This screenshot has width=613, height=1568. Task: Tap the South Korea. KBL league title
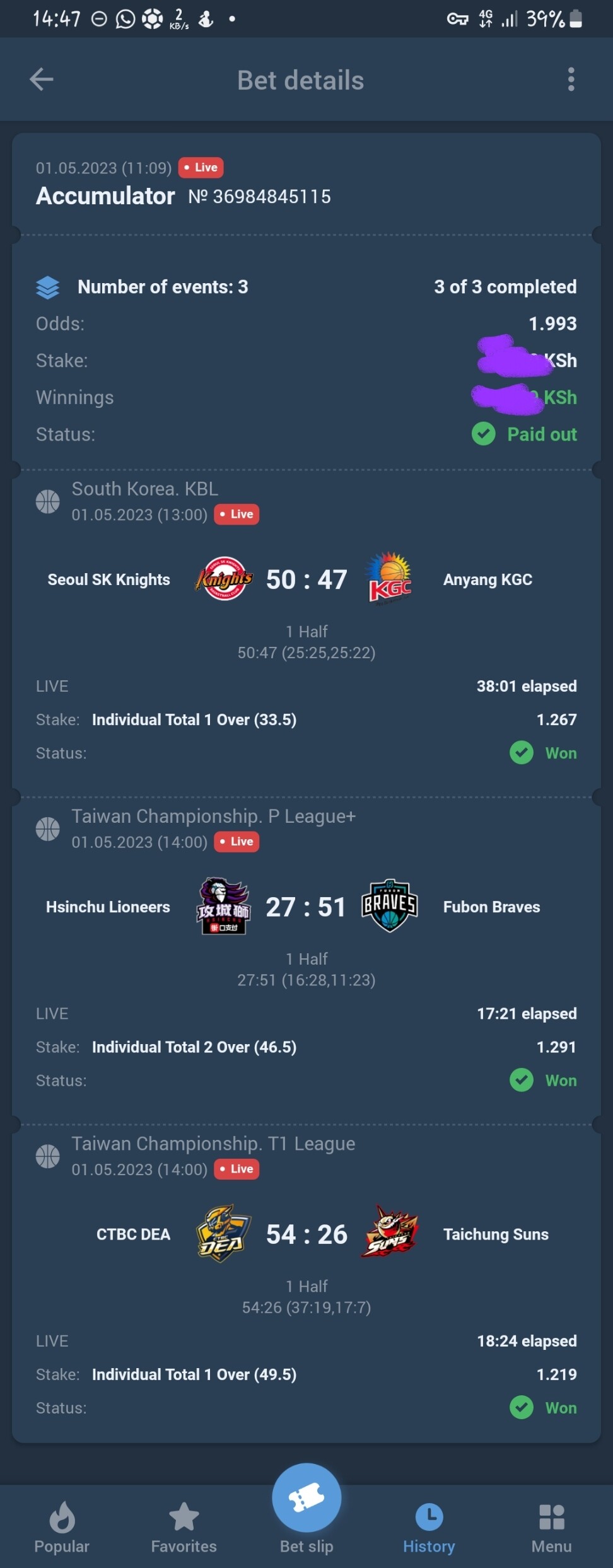[x=145, y=489]
